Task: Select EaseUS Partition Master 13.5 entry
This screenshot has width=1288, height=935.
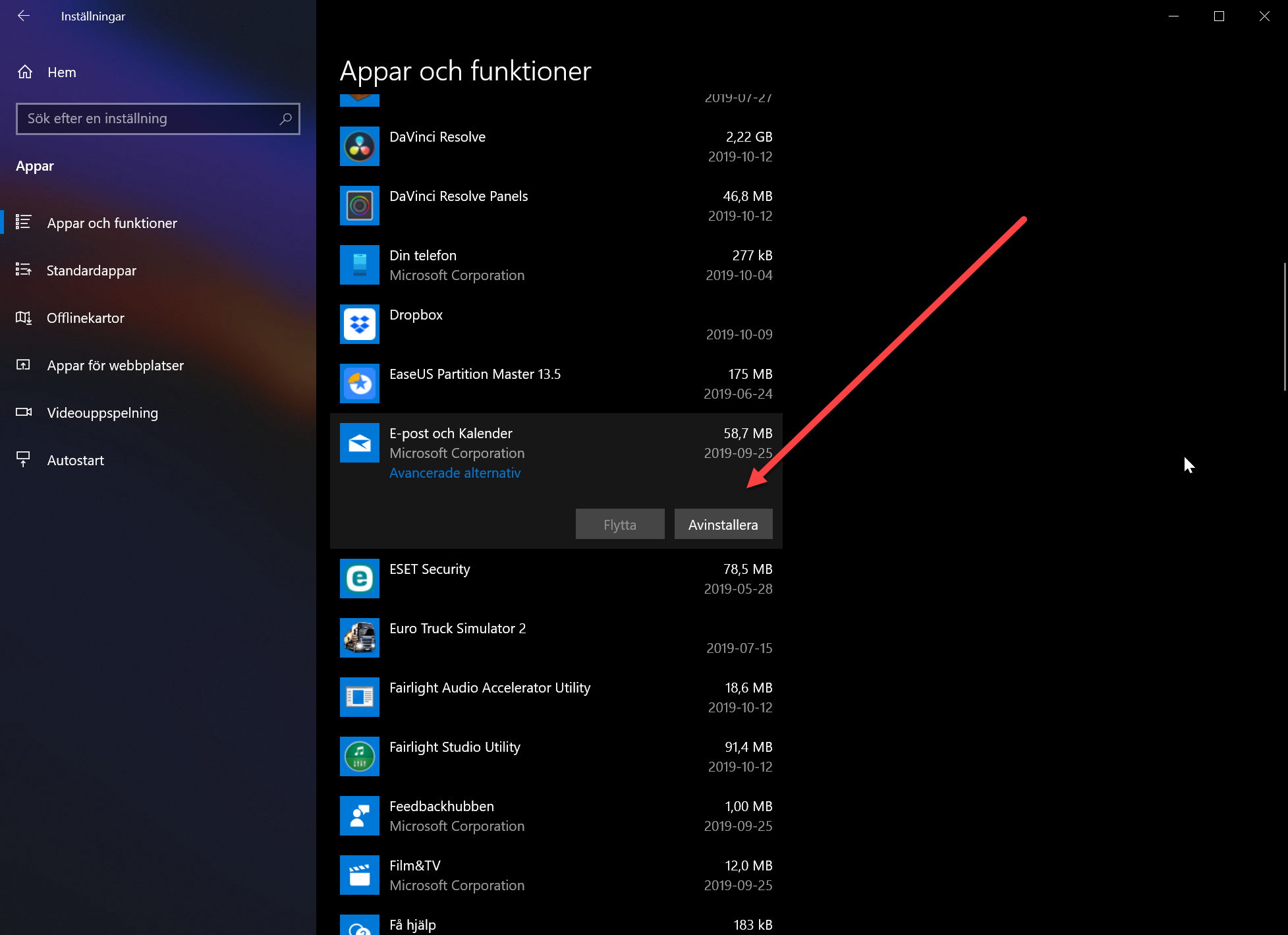Action: click(475, 374)
